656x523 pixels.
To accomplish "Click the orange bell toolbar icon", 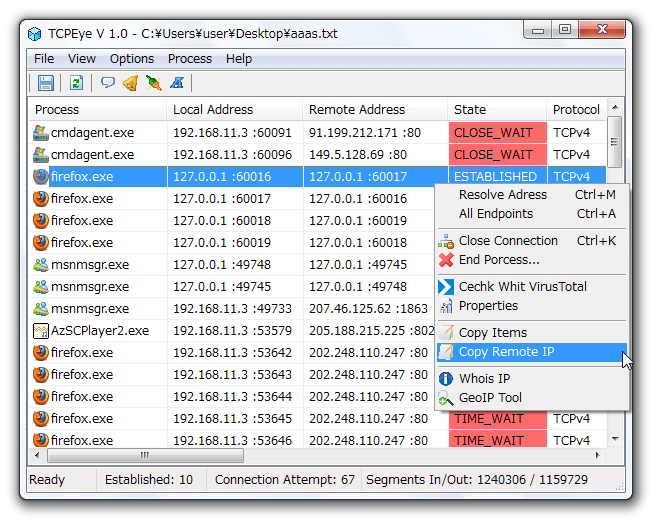I will click(x=131, y=83).
